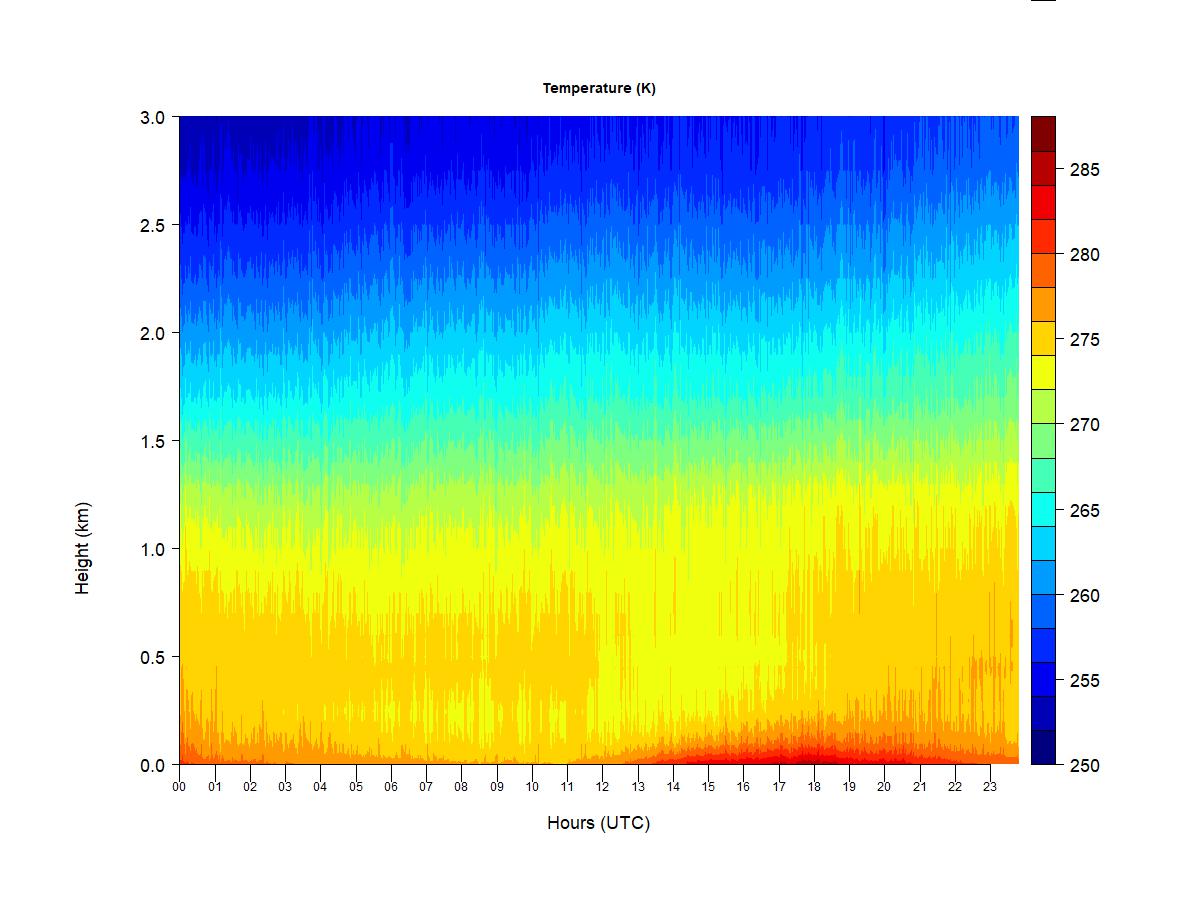This screenshot has width=1200, height=900.
Task: Click height tick label "3.0"
Action: (153, 117)
